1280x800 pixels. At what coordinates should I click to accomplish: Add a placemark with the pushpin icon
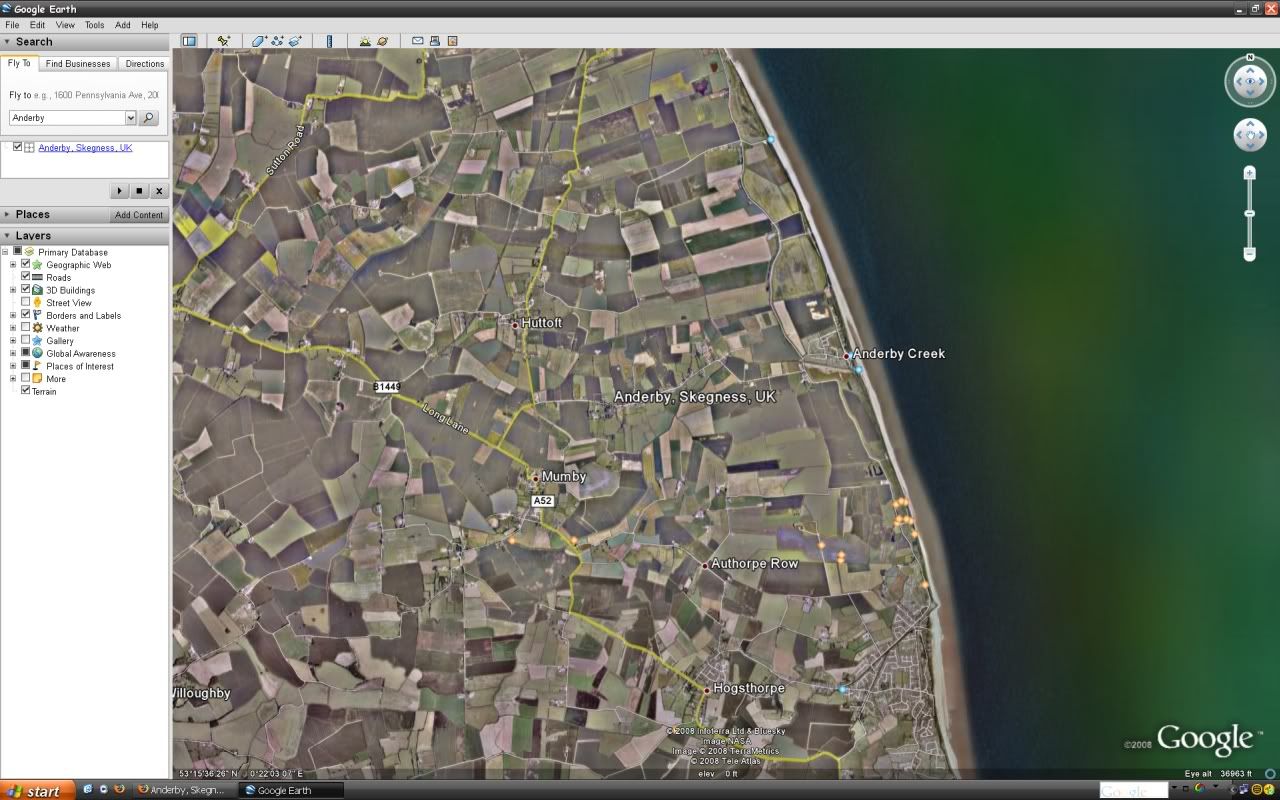[223, 41]
